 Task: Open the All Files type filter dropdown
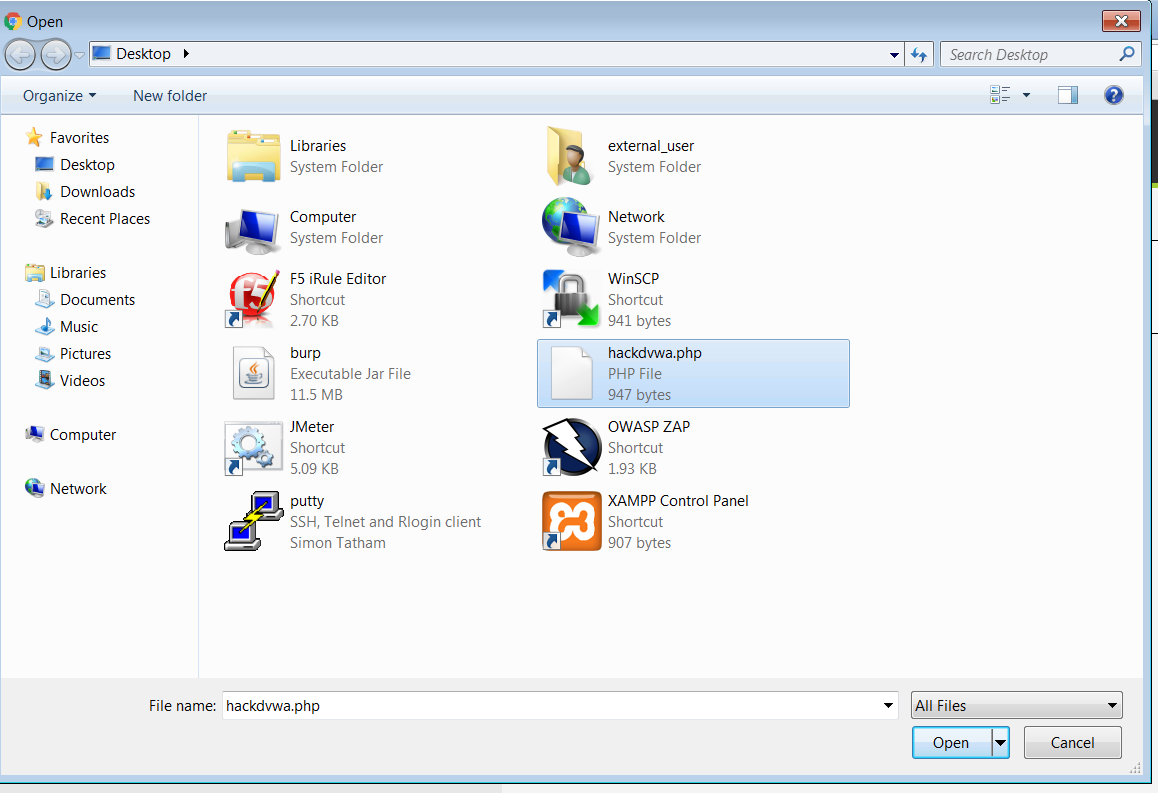coord(1017,705)
